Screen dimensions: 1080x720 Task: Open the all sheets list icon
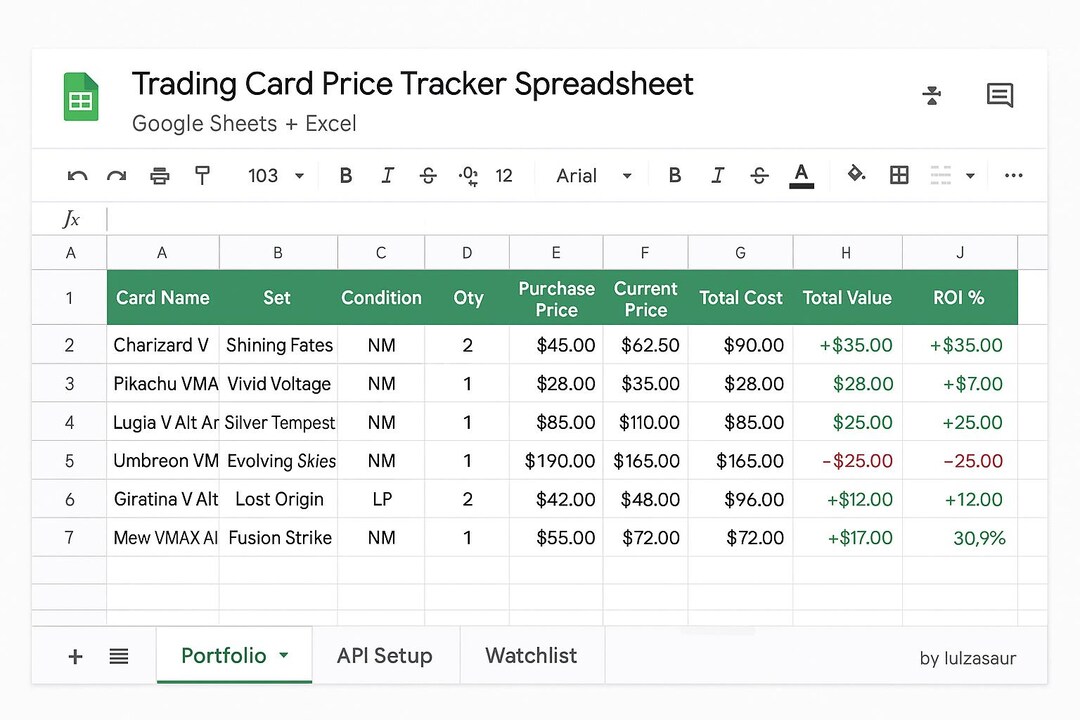[118, 657]
